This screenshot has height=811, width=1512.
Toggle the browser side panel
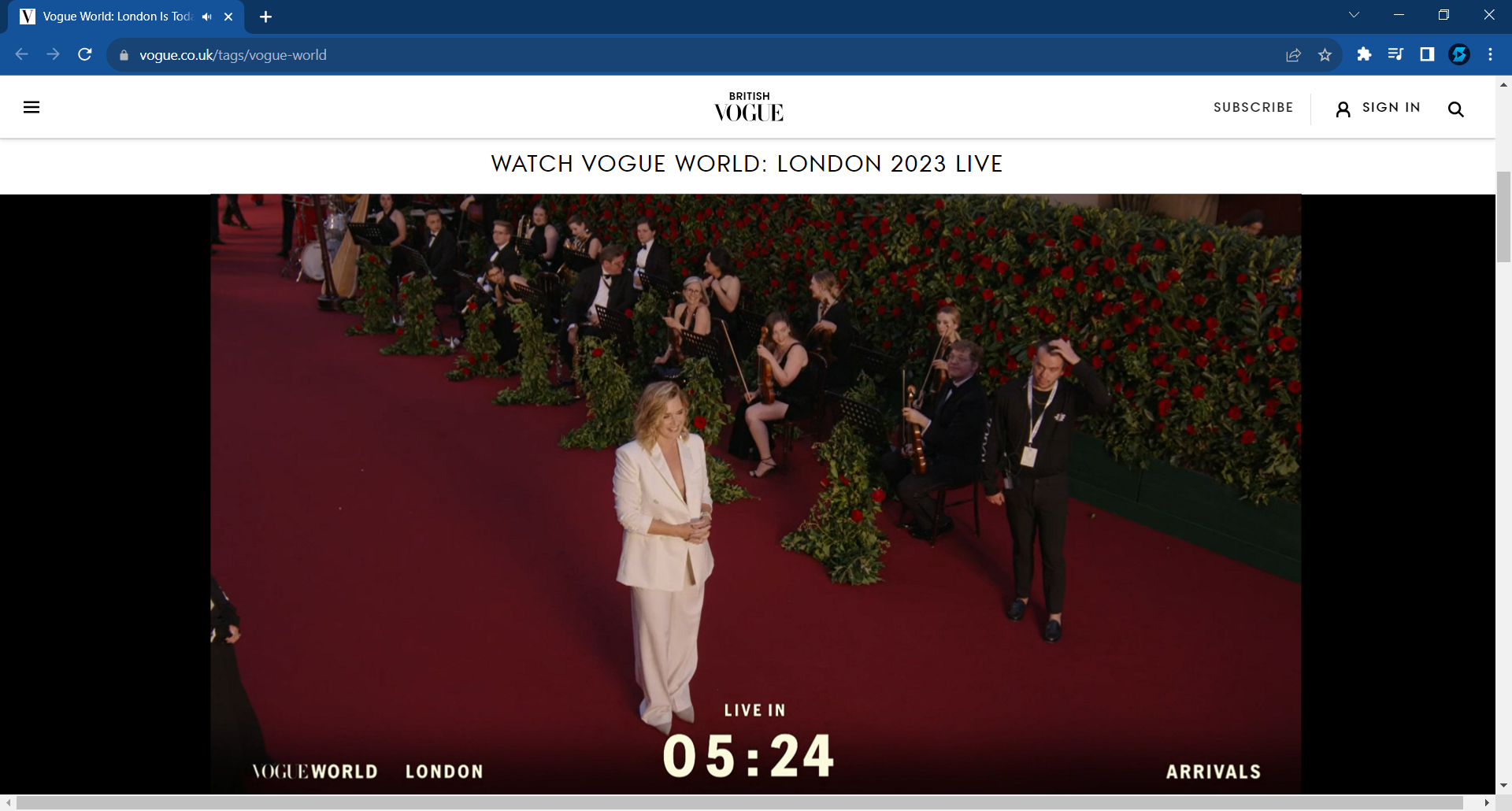[x=1427, y=54]
